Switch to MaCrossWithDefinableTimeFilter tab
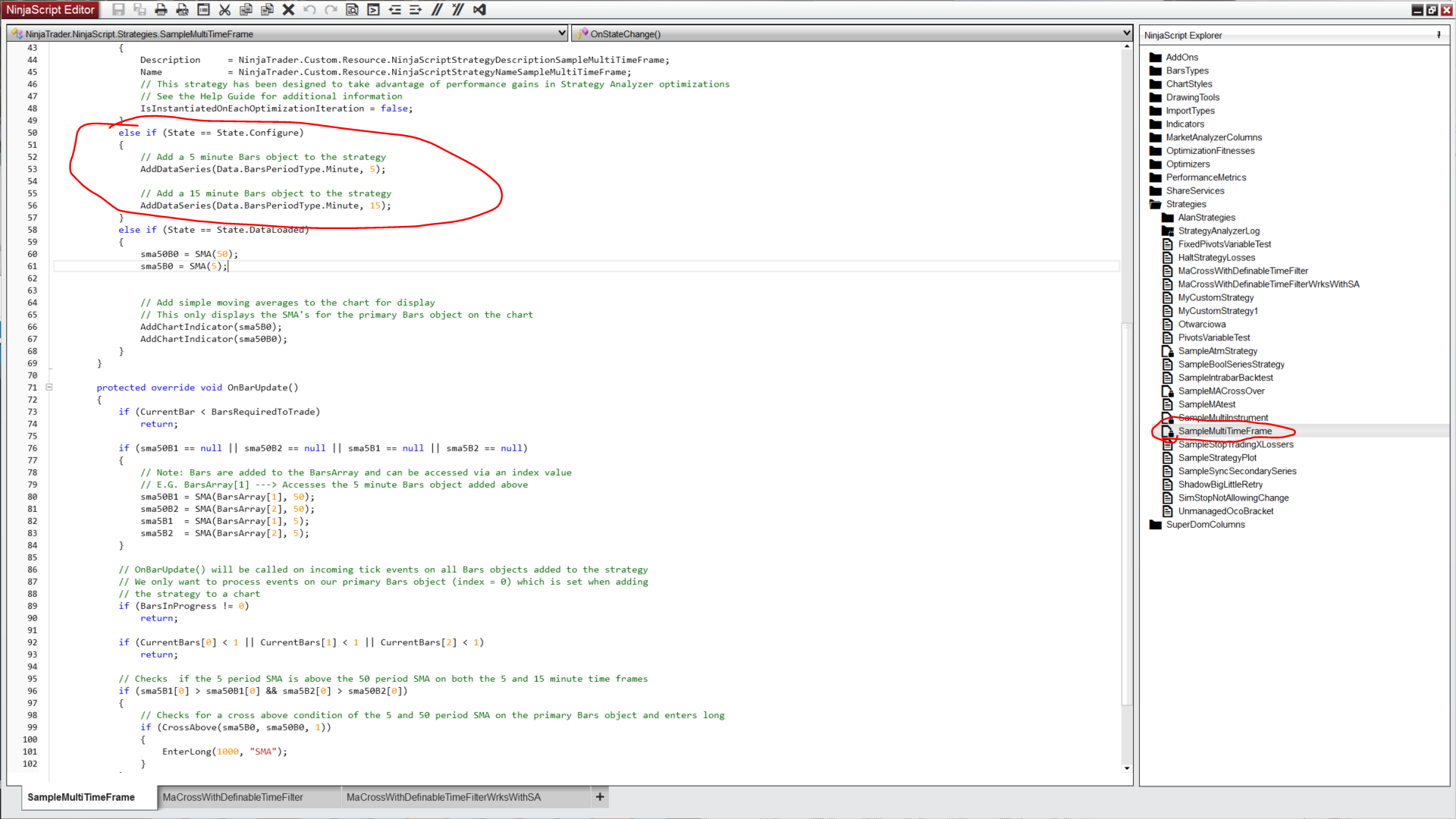The height and width of the screenshot is (819, 1456). click(x=233, y=797)
